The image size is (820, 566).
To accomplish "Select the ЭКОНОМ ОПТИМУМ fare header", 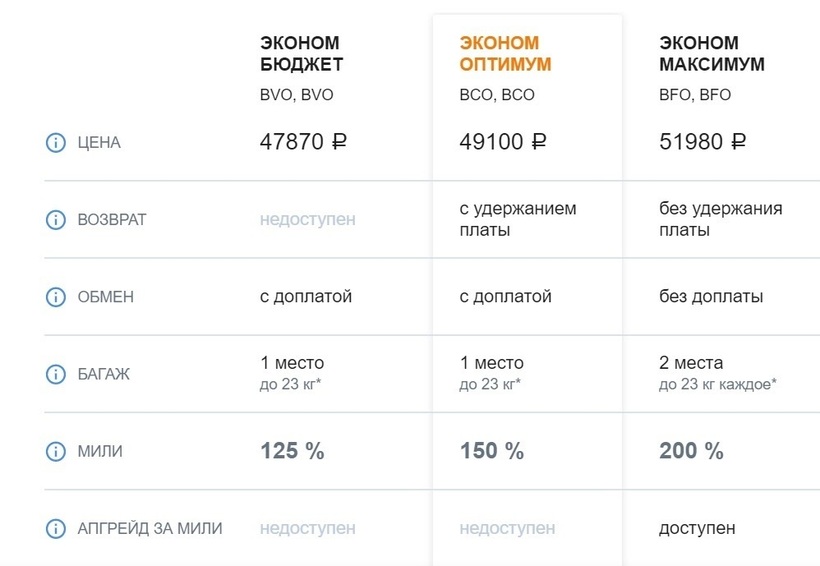I will [x=505, y=54].
